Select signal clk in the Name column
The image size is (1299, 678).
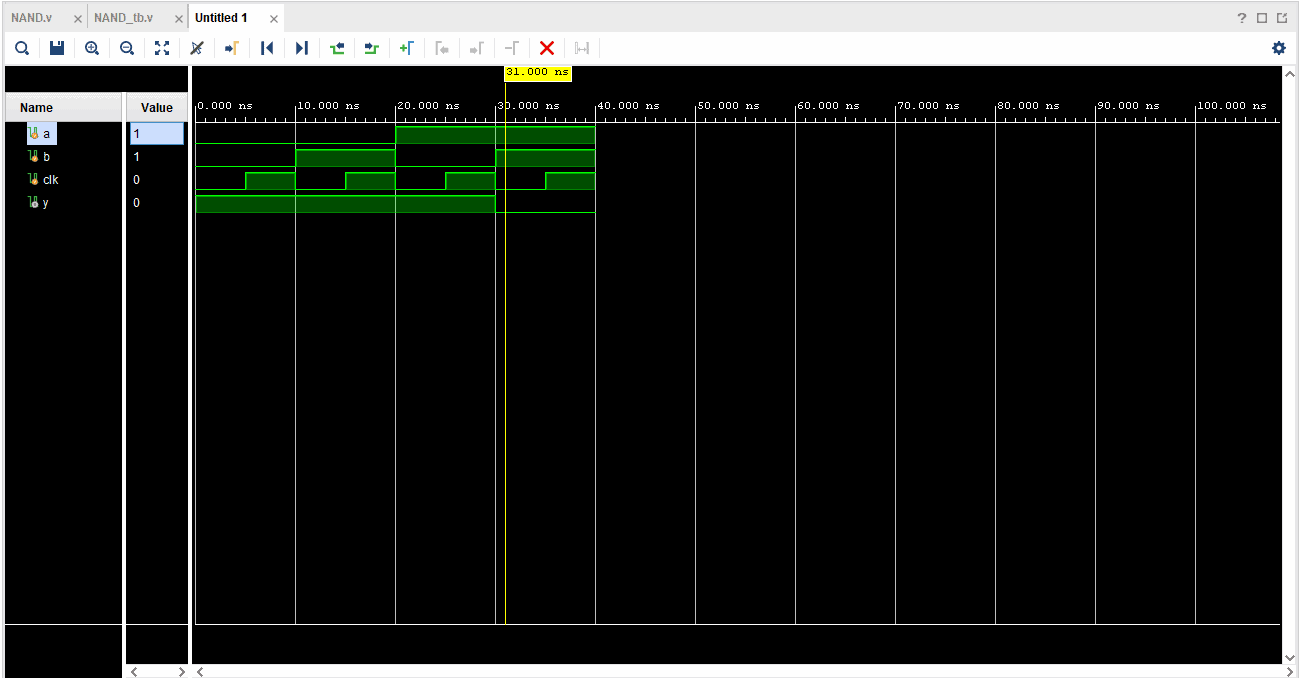click(x=51, y=180)
